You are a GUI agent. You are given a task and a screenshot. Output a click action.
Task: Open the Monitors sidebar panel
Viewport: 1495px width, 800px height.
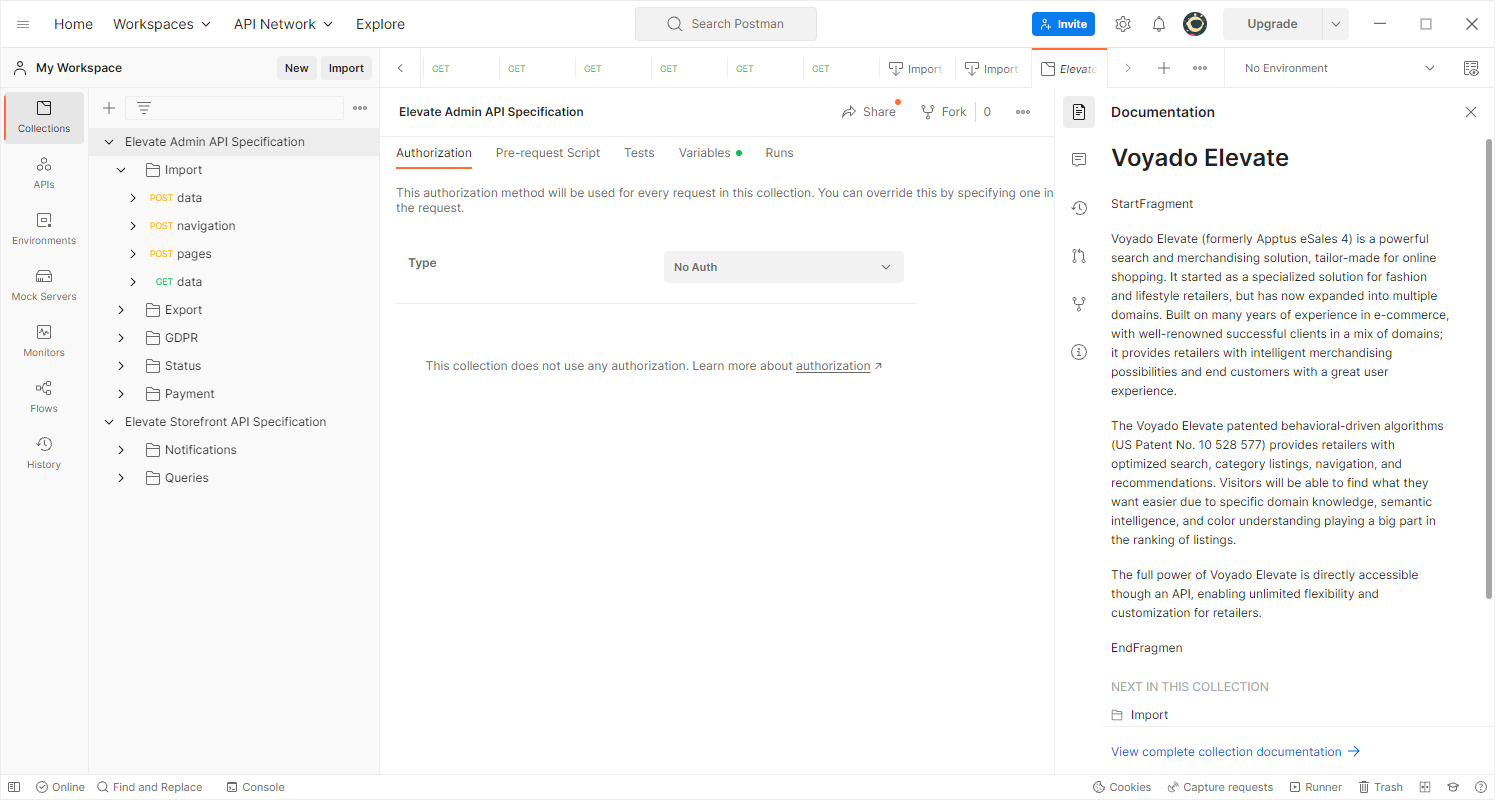click(x=44, y=341)
